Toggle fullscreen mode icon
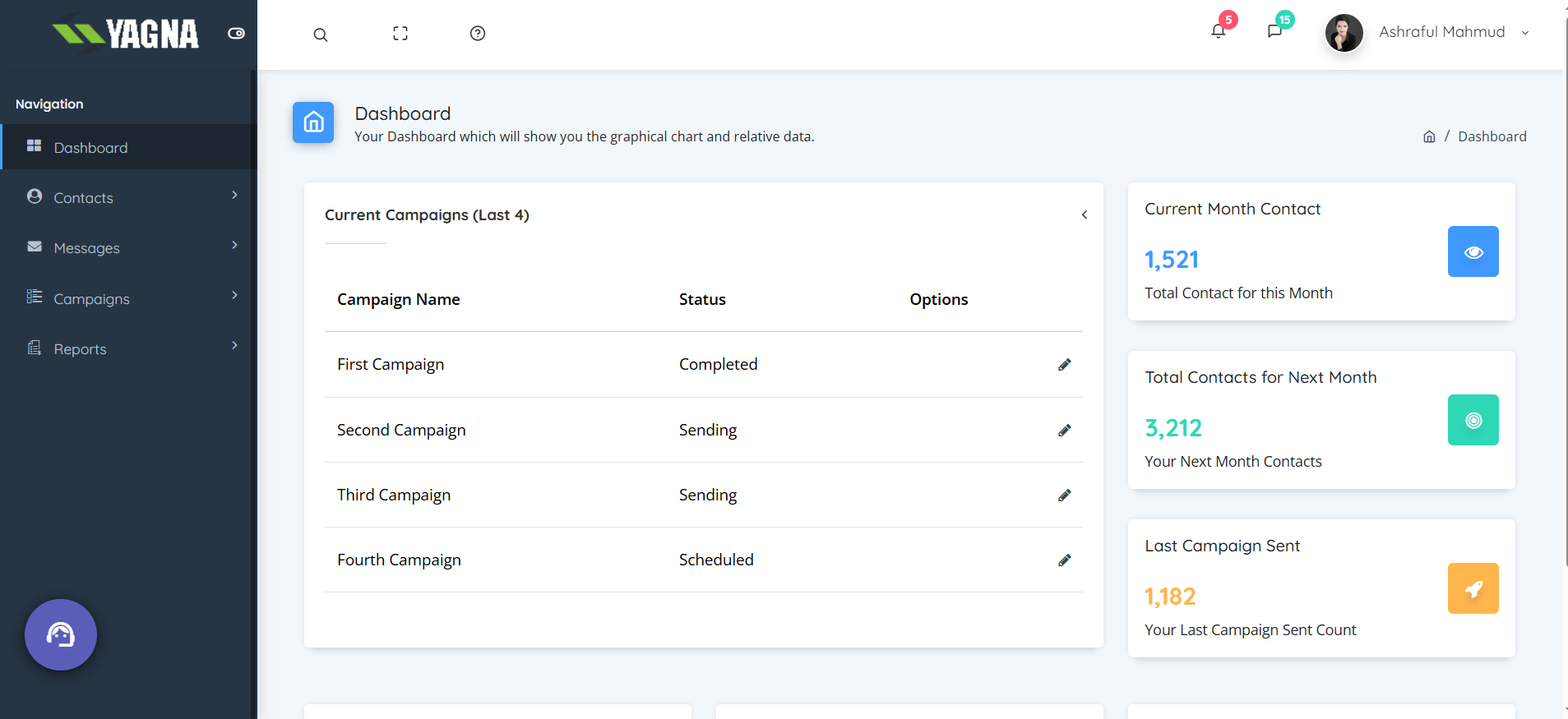 click(400, 34)
